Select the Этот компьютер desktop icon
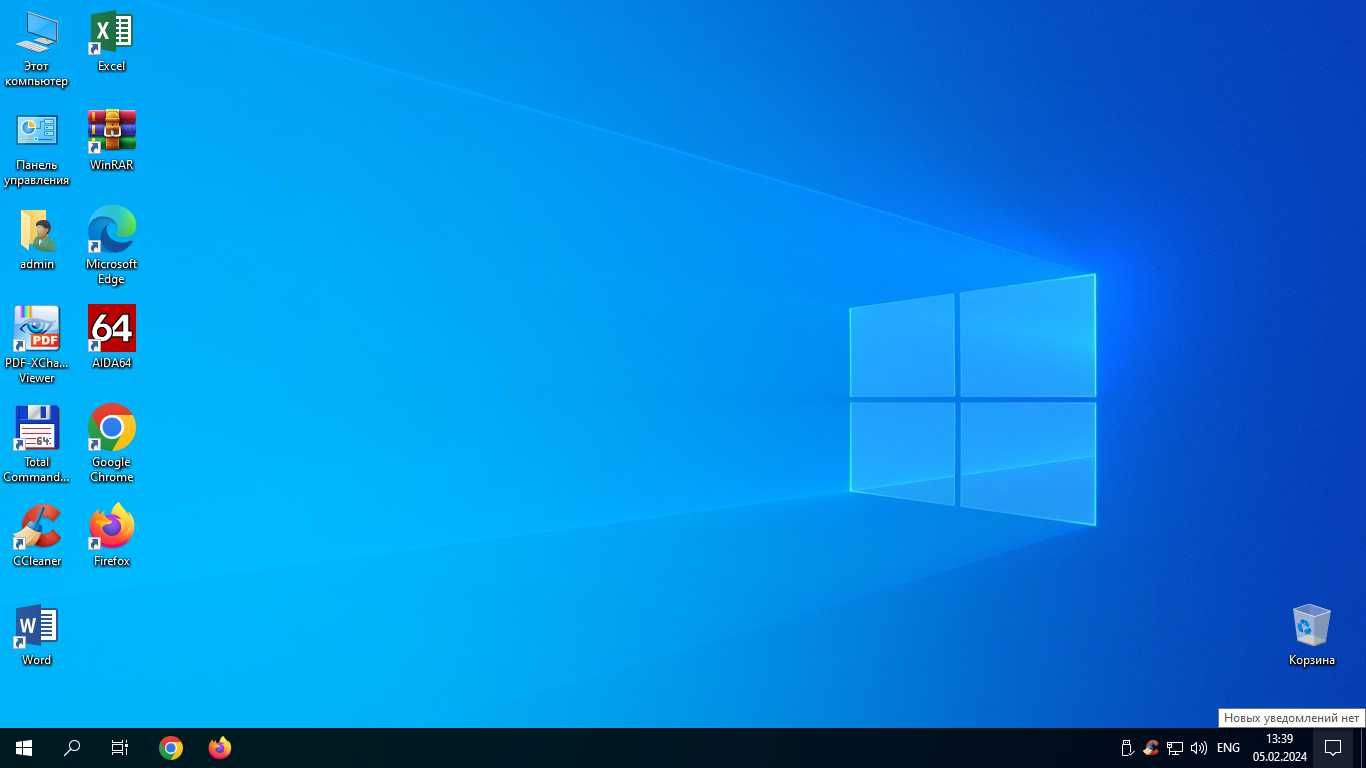The width and height of the screenshot is (1366, 768). [37, 48]
